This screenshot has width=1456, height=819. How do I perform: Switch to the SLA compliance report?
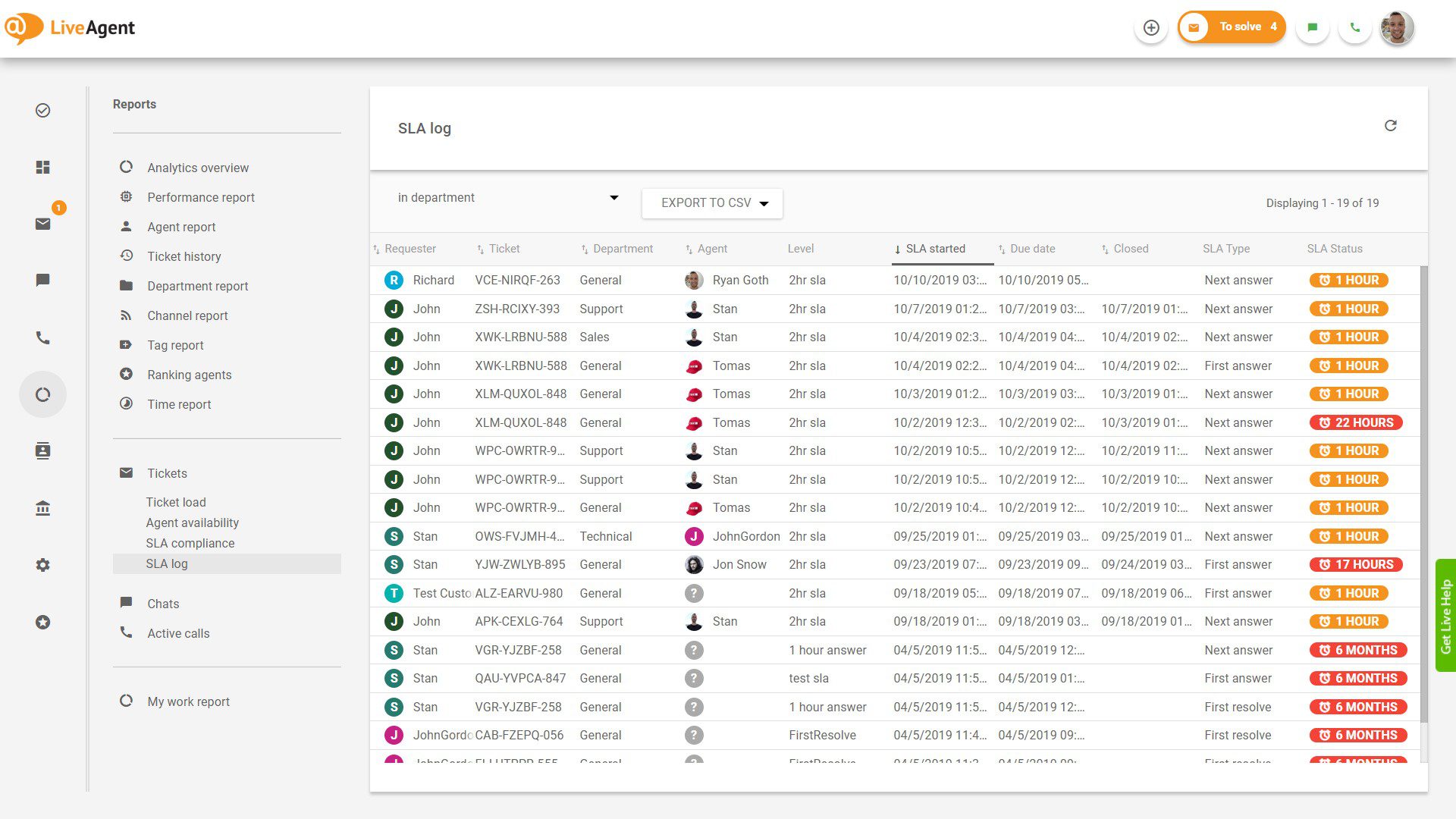(190, 543)
